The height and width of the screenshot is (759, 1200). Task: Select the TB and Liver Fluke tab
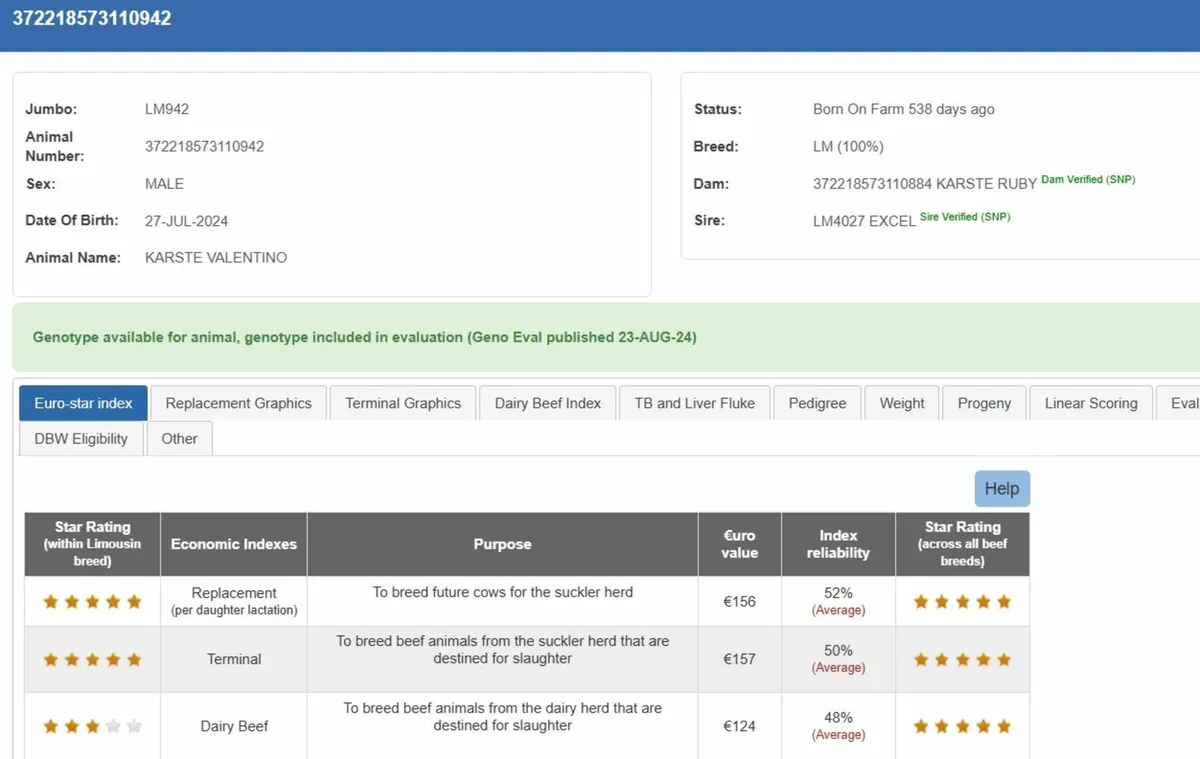(694, 403)
